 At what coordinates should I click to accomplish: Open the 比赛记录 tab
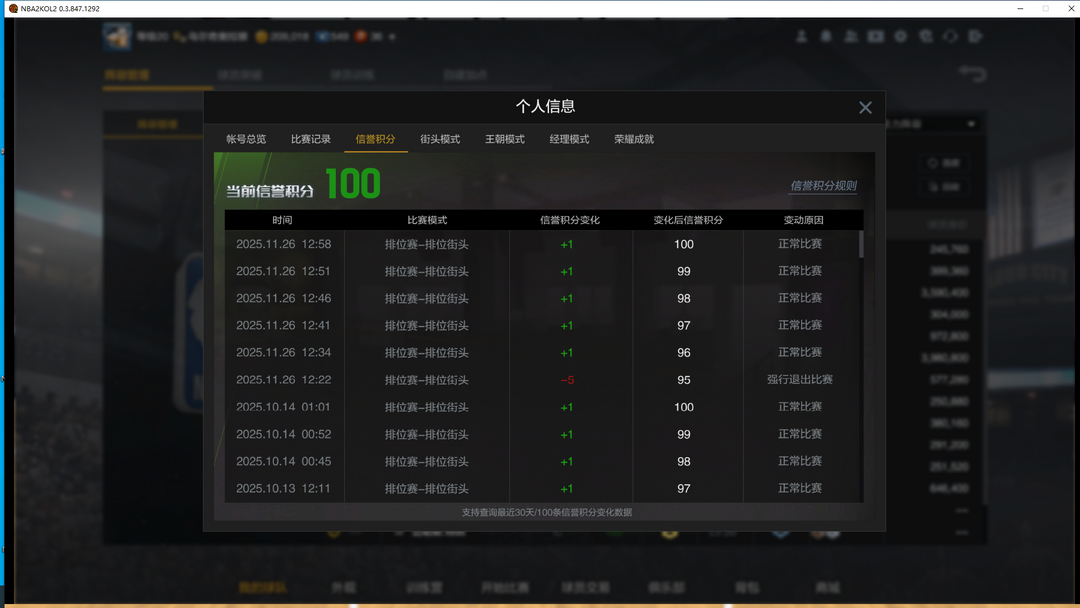click(x=311, y=139)
